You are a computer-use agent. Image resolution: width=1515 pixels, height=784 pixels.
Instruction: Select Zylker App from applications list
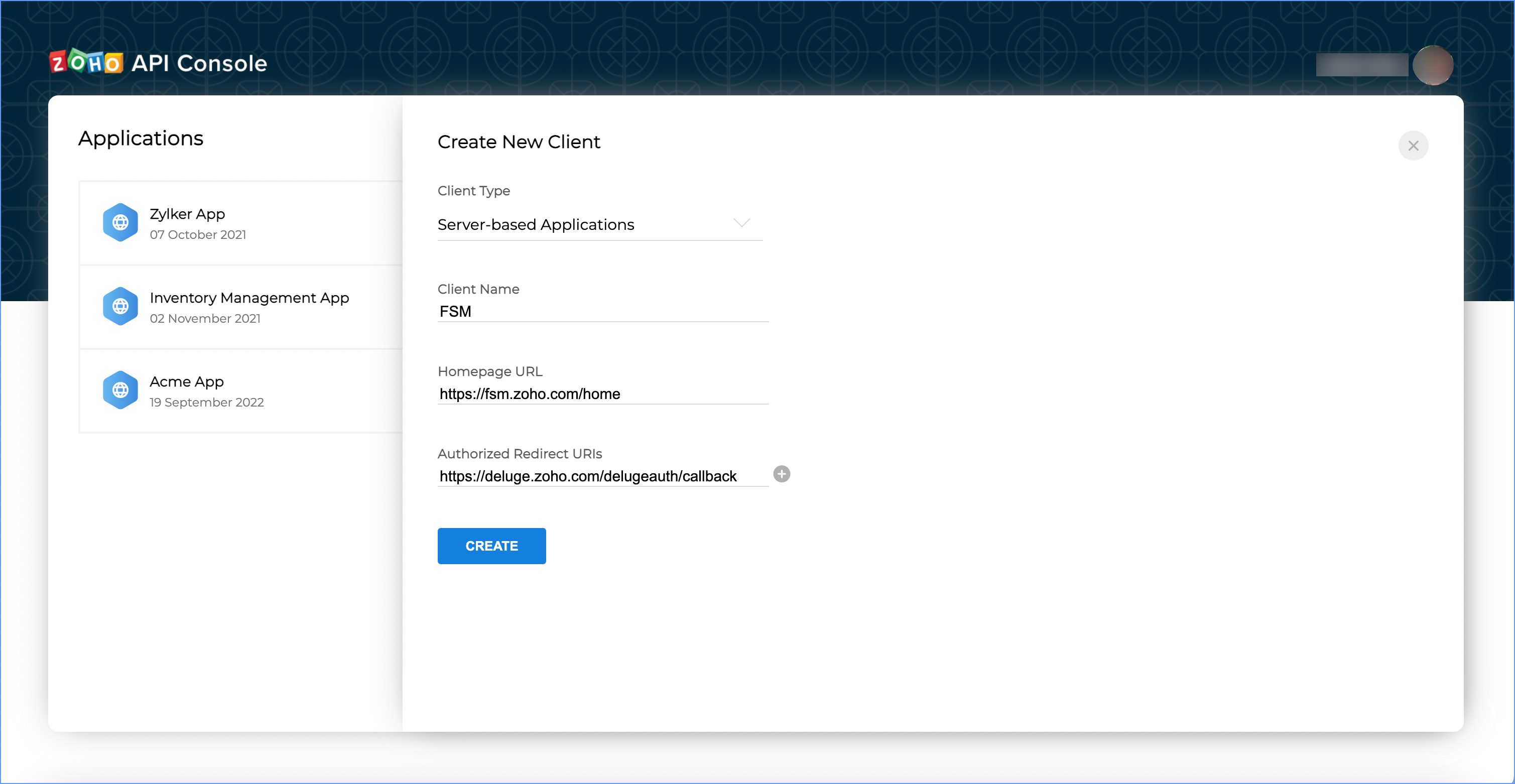click(x=187, y=214)
